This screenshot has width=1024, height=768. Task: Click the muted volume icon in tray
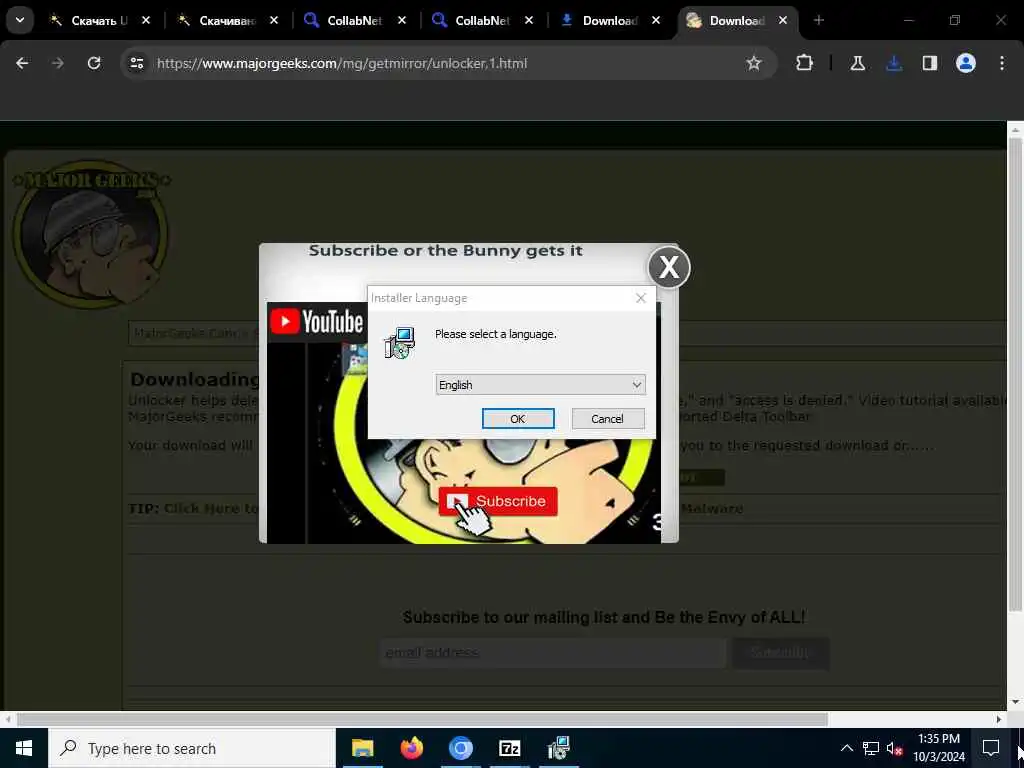(x=894, y=749)
